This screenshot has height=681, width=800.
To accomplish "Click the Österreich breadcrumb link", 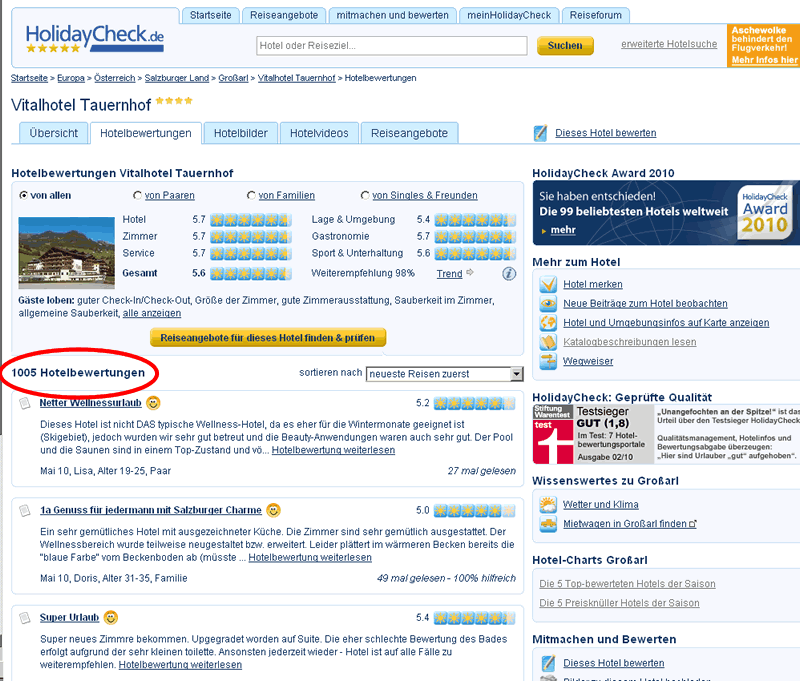I will click(115, 78).
